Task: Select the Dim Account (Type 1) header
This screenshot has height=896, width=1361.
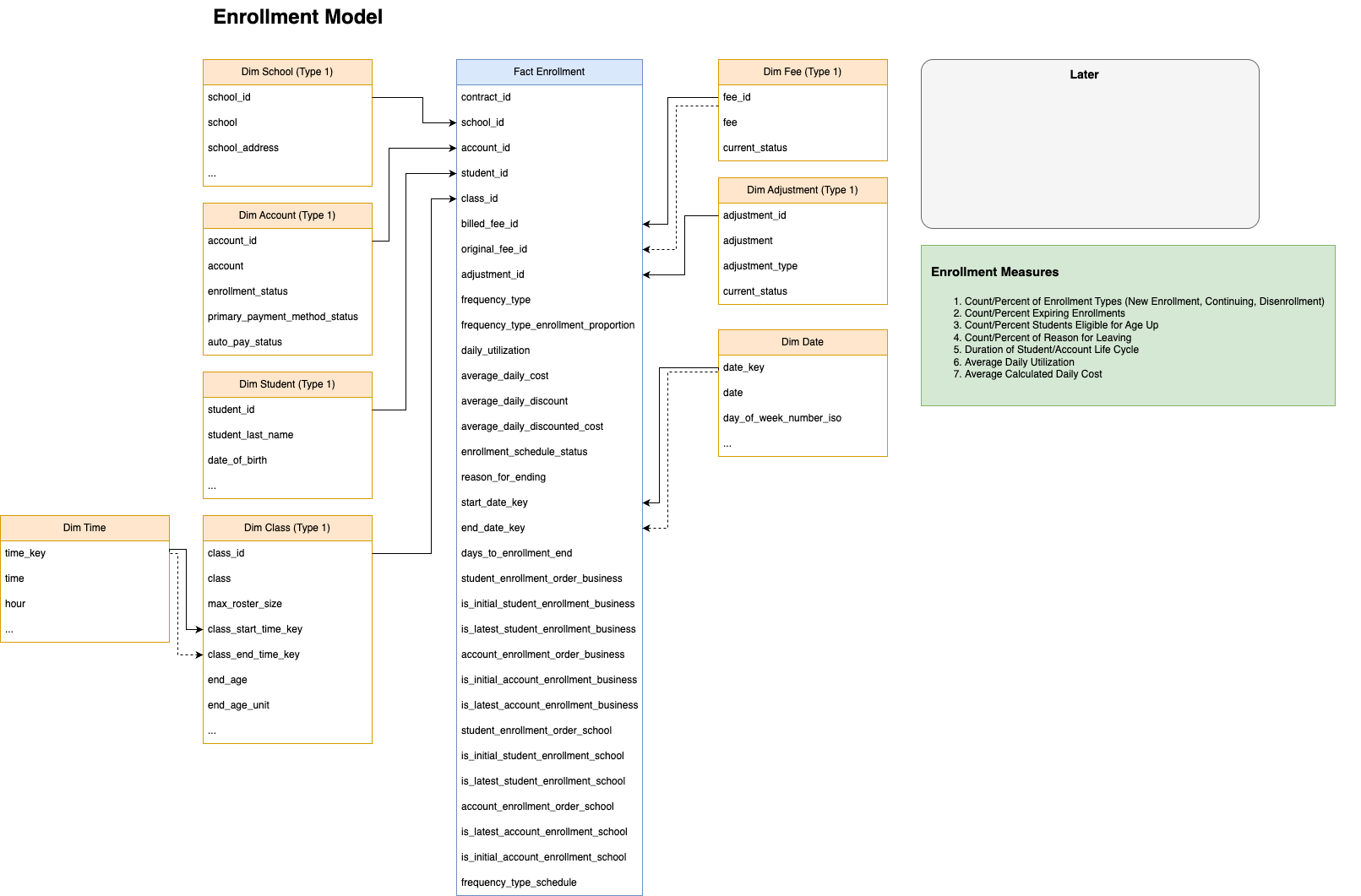Action: [287, 215]
